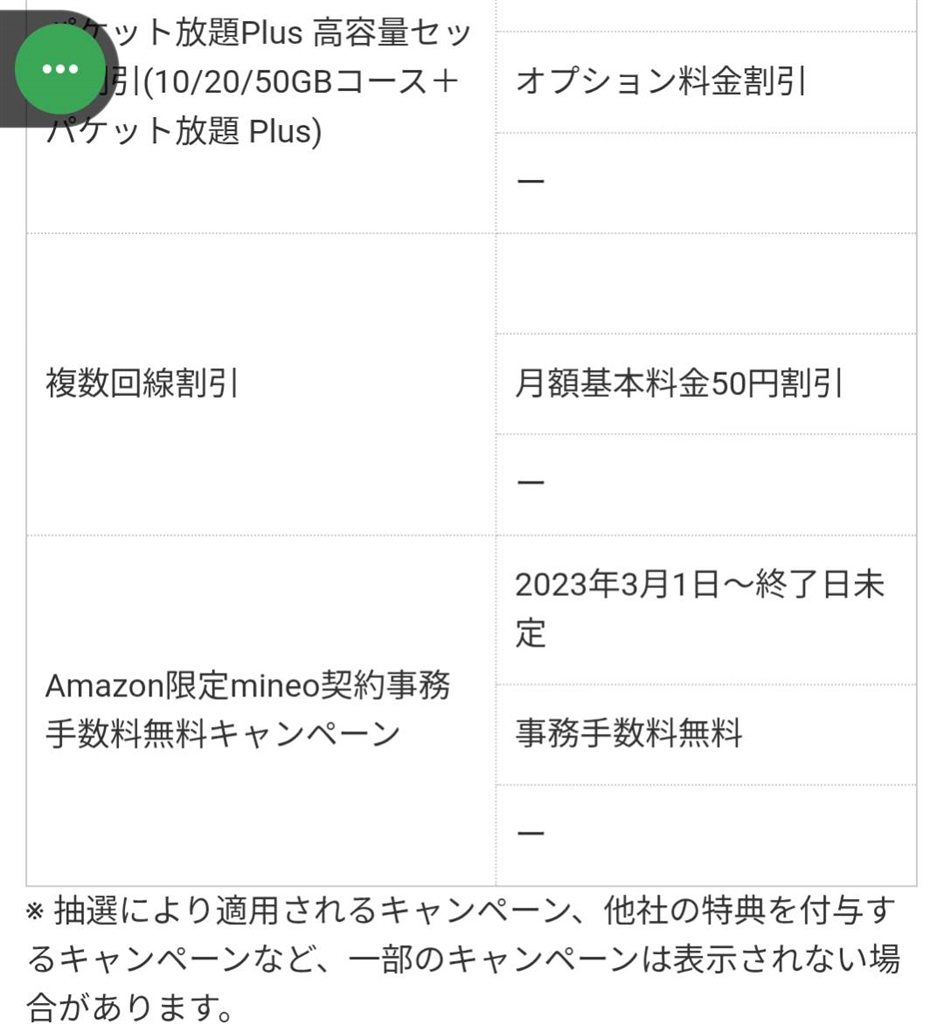Click the empty cell above 月額基本料金50円割引
943x1024 pixels.
click(x=705, y=284)
